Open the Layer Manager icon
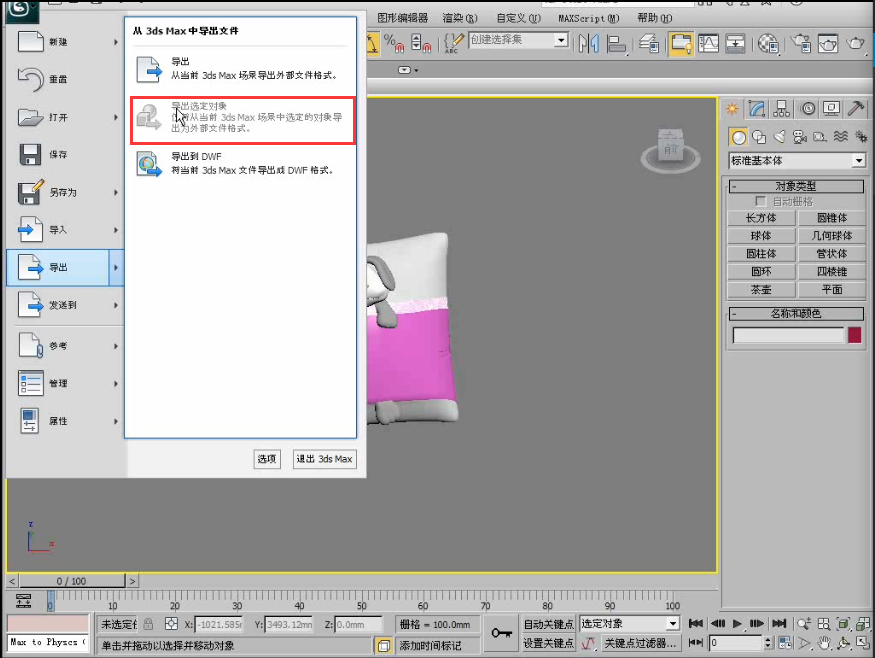Viewport: 875px width, 658px height. [x=649, y=44]
